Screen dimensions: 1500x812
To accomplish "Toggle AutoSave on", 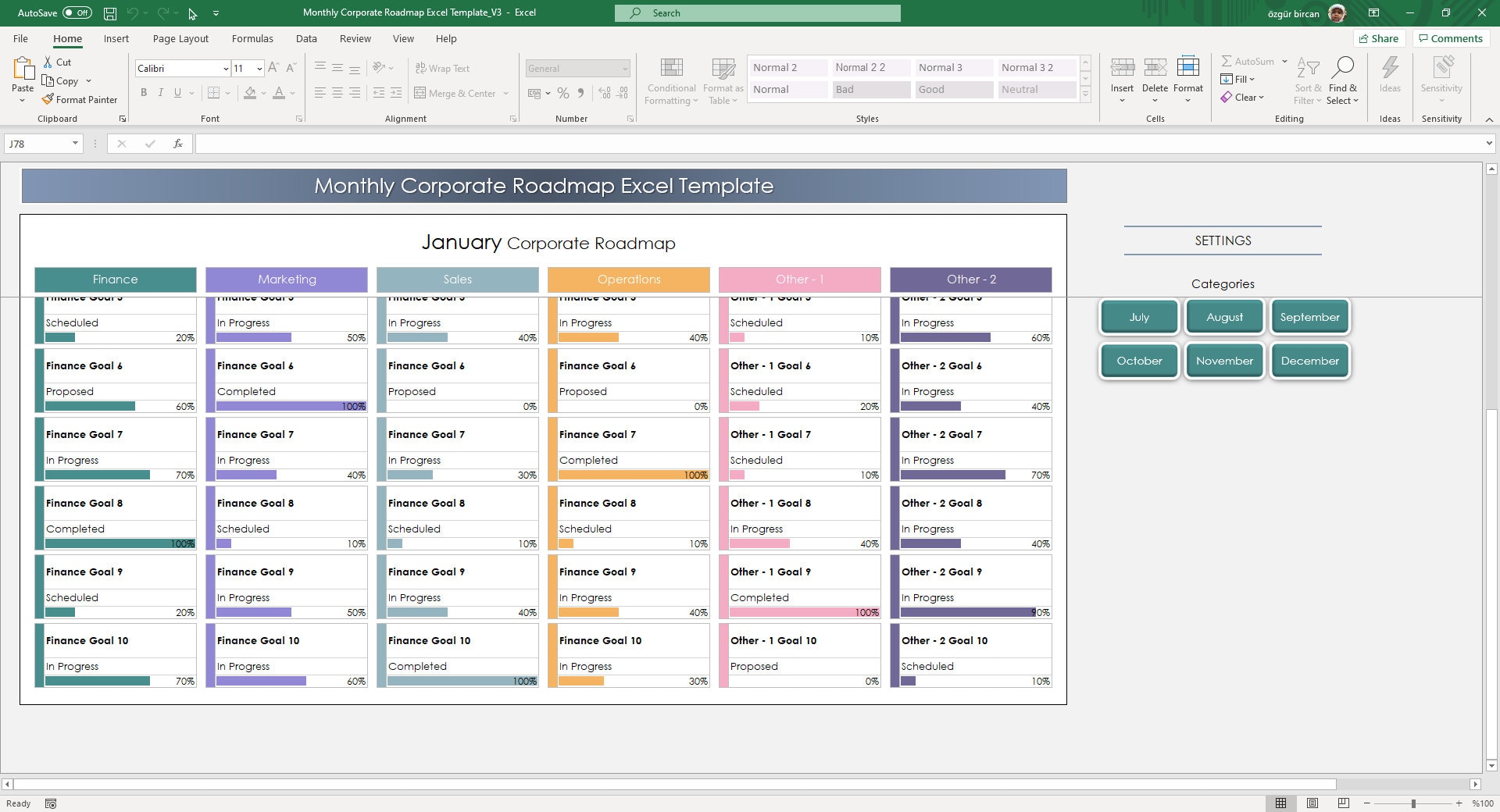I will 76,12.
